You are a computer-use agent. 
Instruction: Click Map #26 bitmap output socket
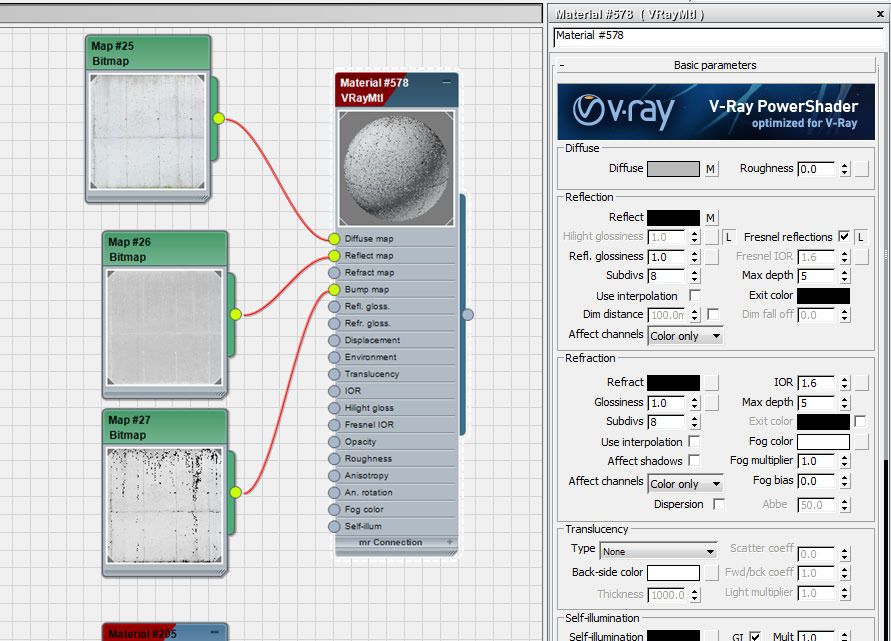coord(236,314)
